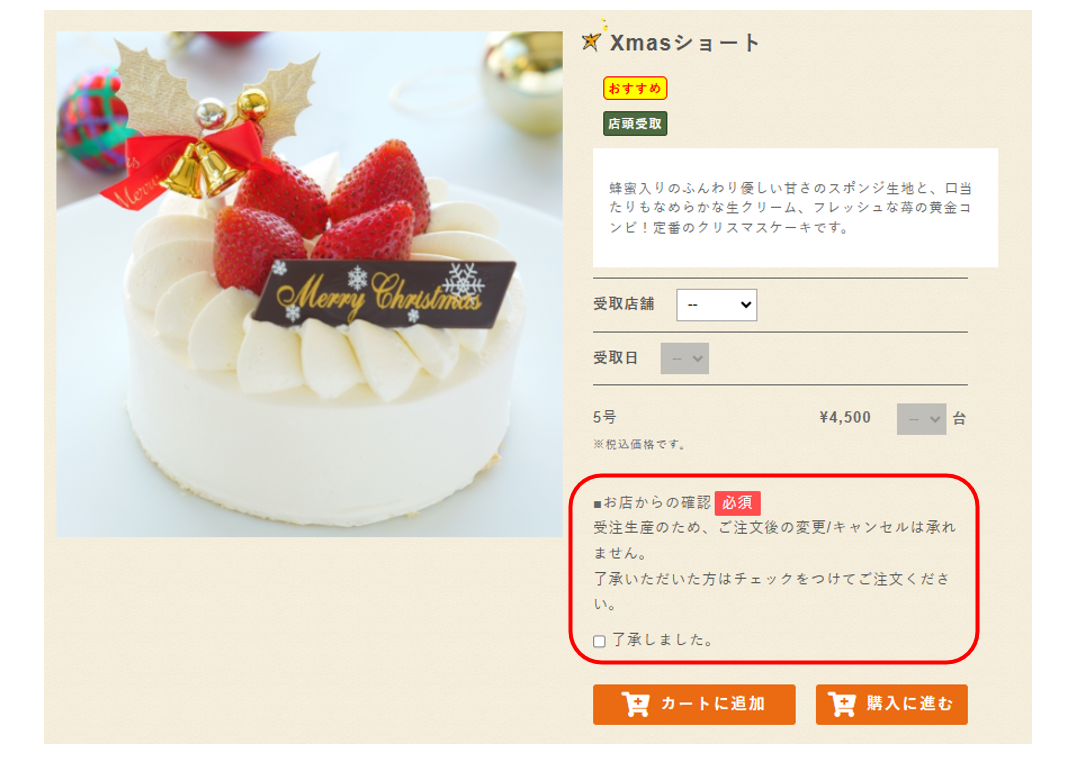Screen dimensions: 1081x762
Task: Open the quantity dropdown next to 台
Action: 921,419
